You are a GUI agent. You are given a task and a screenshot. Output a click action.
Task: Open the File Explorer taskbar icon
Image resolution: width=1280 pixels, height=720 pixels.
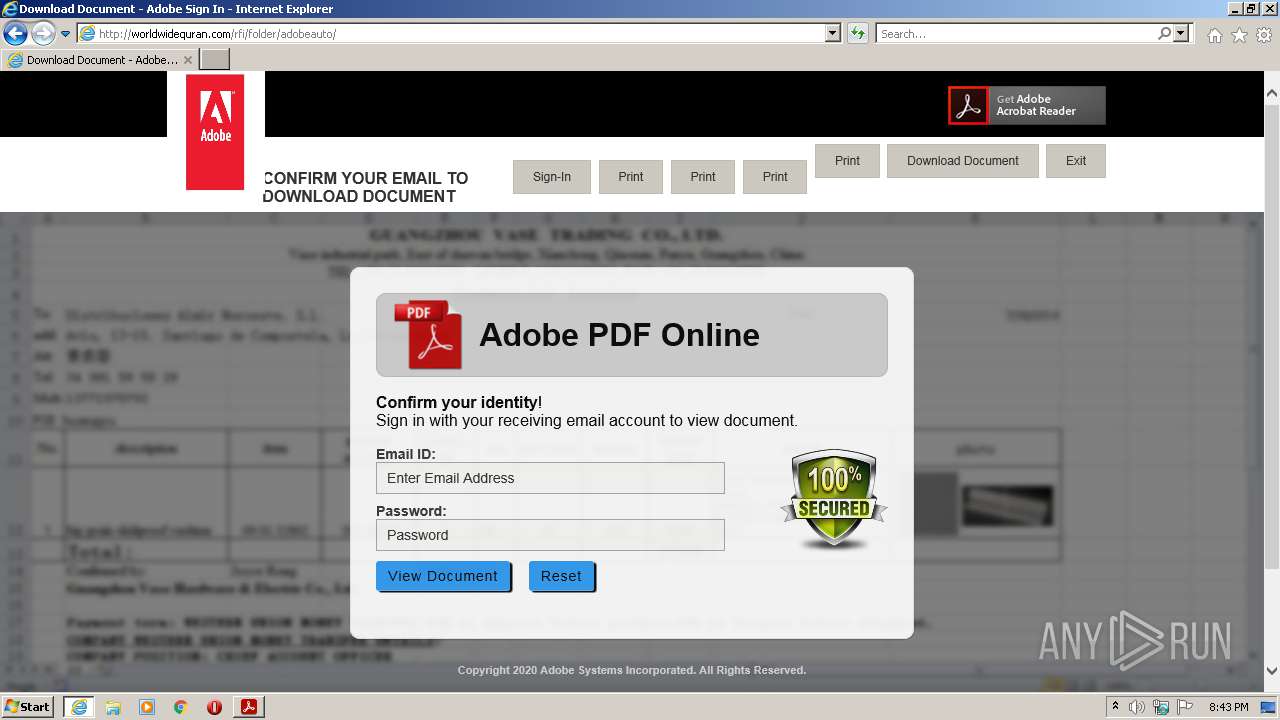(x=113, y=707)
